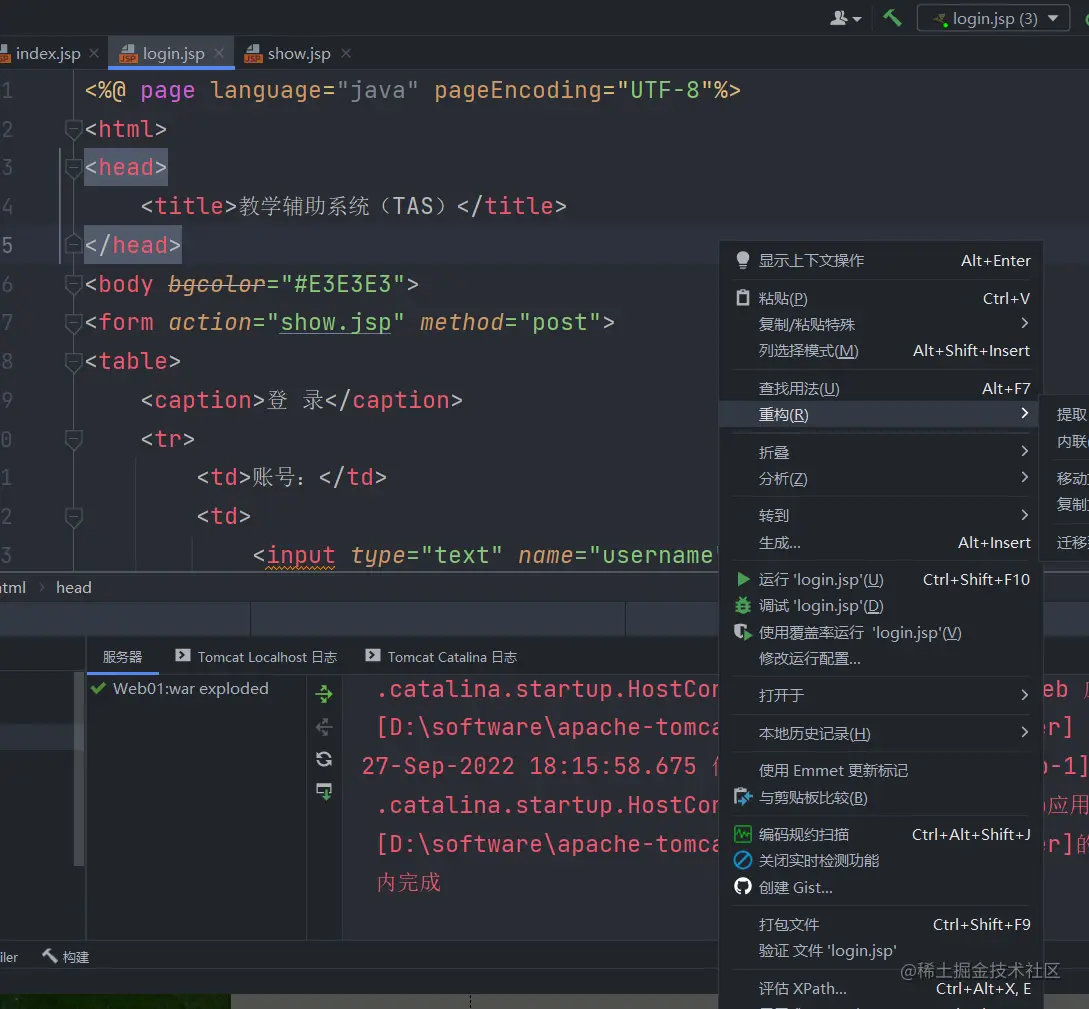The height and width of the screenshot is (1009, 1089).
Task: Close the index.jsp tab
Action: tap(94, 53)
